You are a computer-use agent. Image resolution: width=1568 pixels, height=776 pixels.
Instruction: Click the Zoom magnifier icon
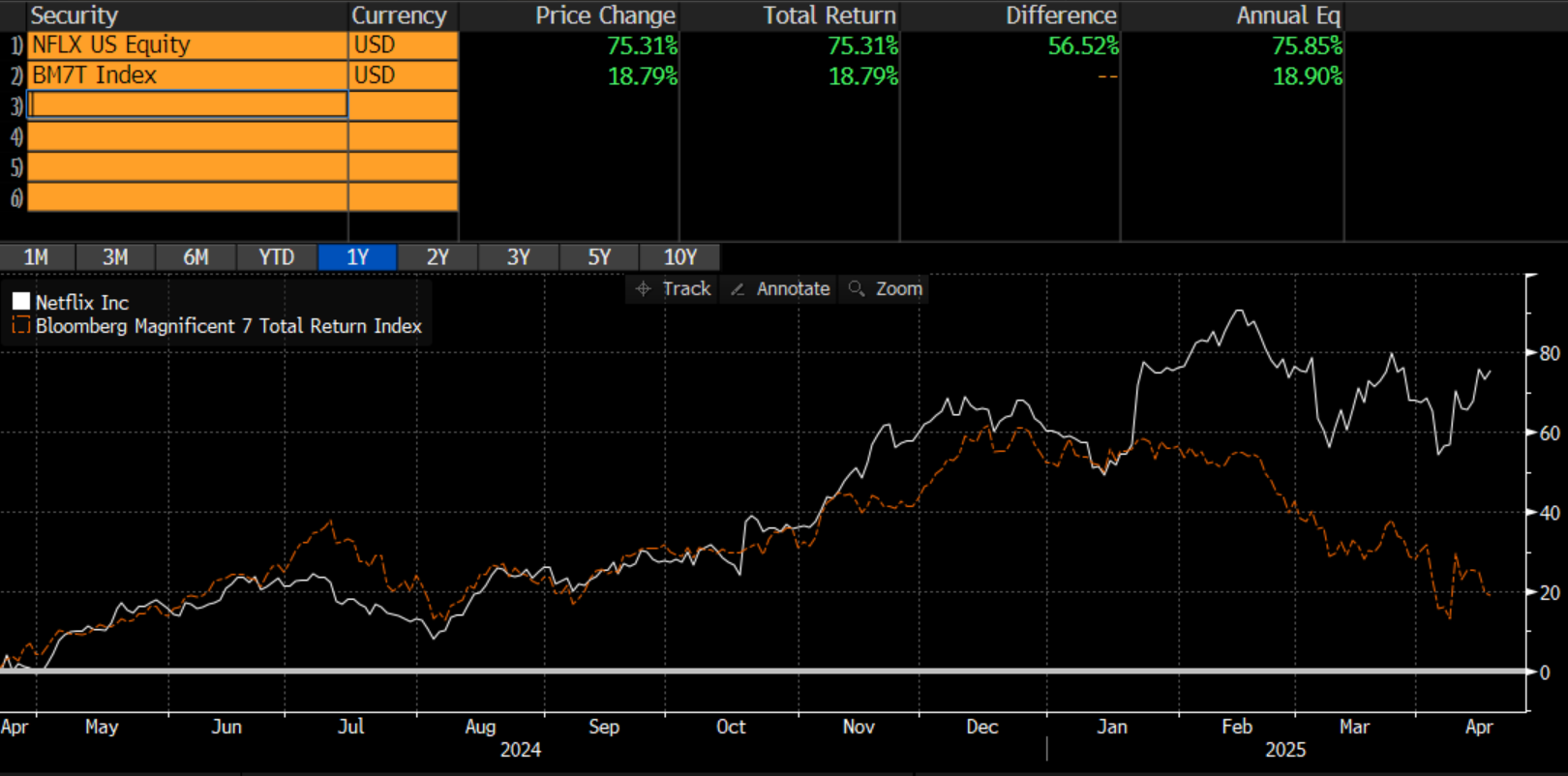click(856, 288)
